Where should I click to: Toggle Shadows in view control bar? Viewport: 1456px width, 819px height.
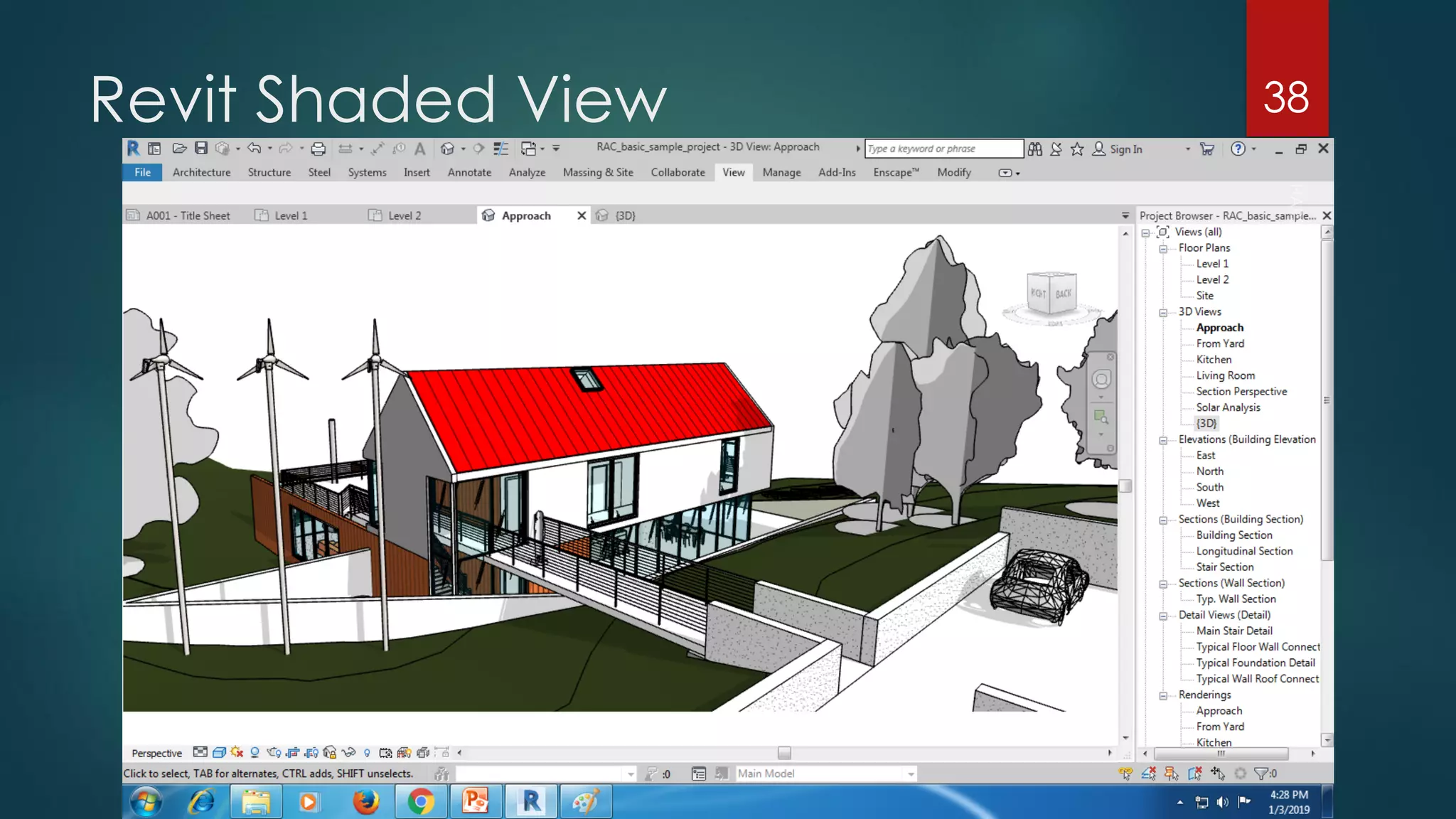tap(255, 752)
